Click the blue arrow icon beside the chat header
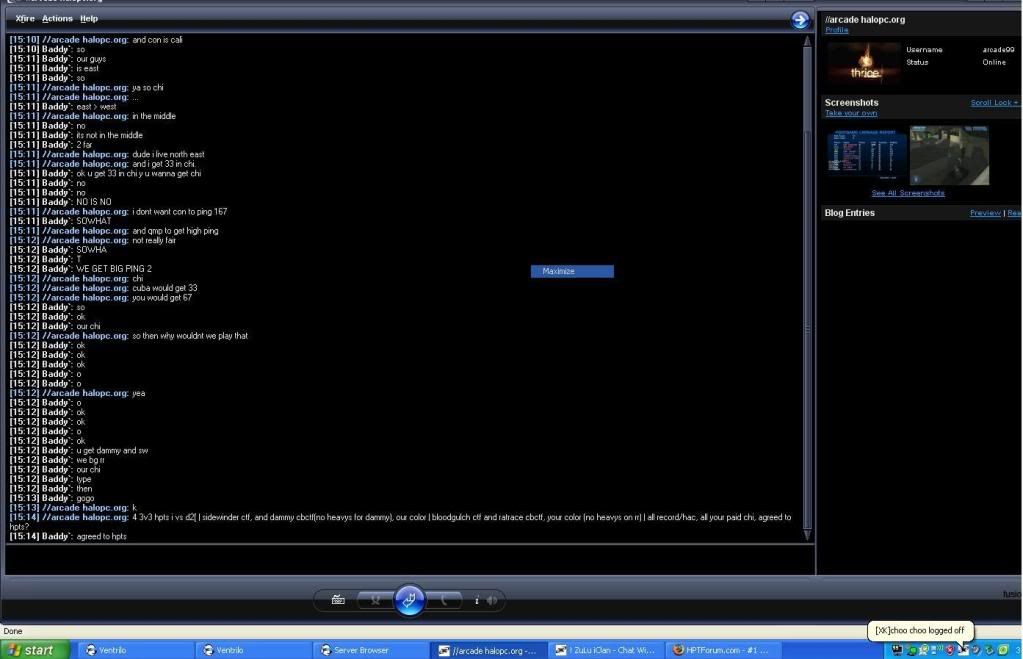 tap(799, 19)
